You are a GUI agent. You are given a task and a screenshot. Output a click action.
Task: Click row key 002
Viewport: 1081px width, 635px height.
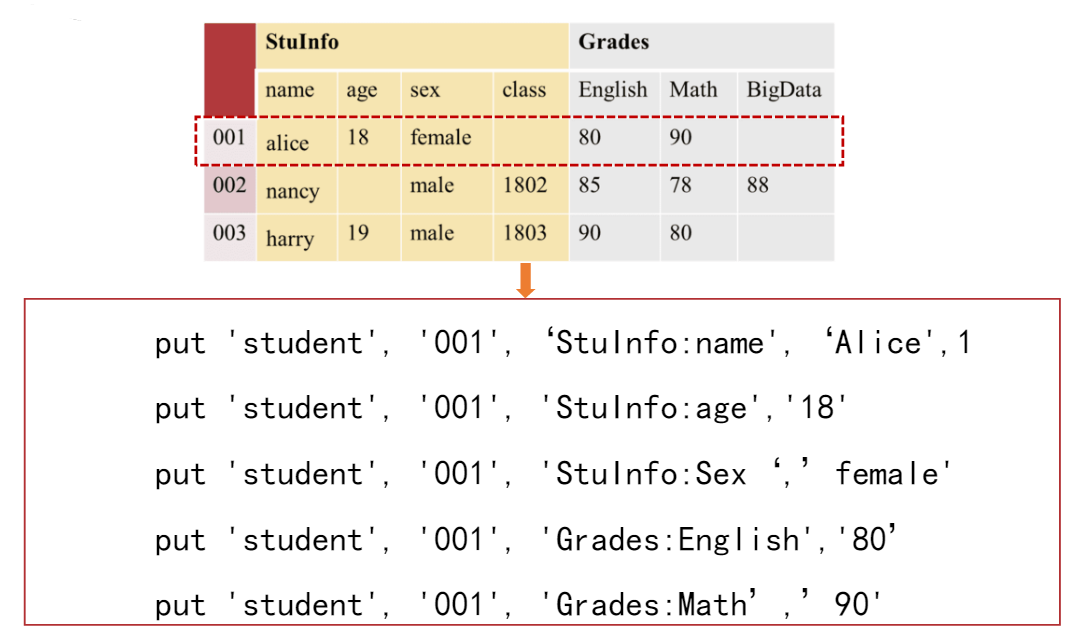point(230,185)
